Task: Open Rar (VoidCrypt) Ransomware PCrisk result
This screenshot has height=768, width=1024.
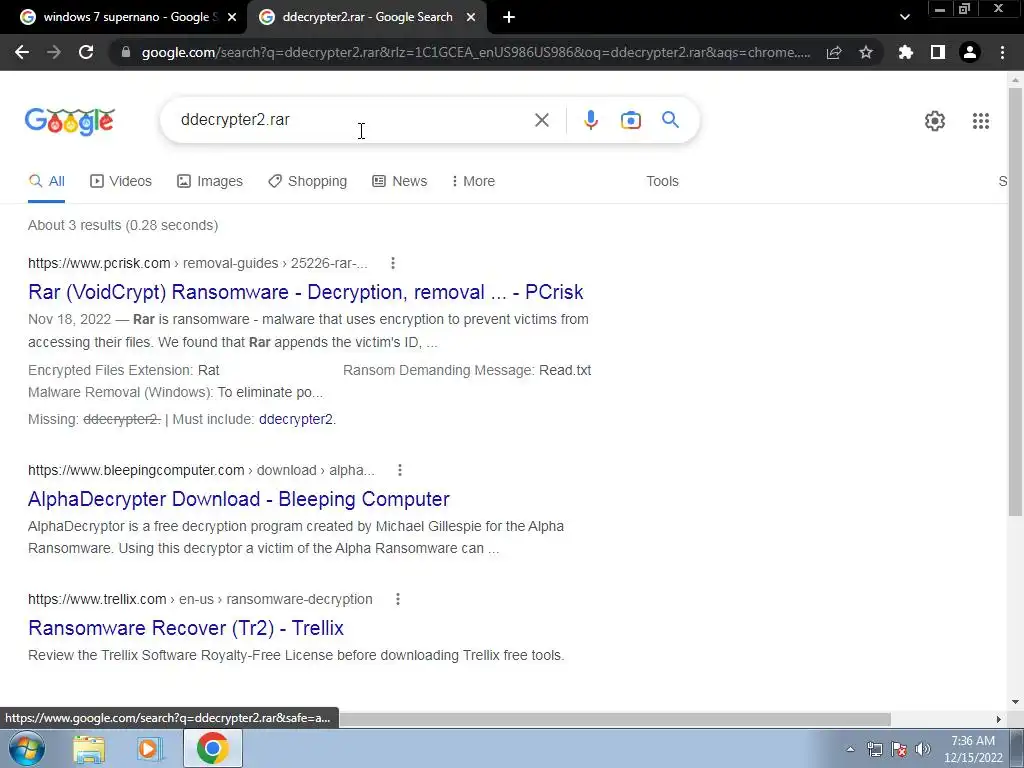Action: point(306,292)
